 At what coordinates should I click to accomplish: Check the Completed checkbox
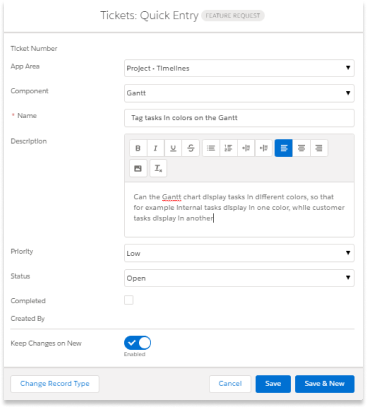129,300
